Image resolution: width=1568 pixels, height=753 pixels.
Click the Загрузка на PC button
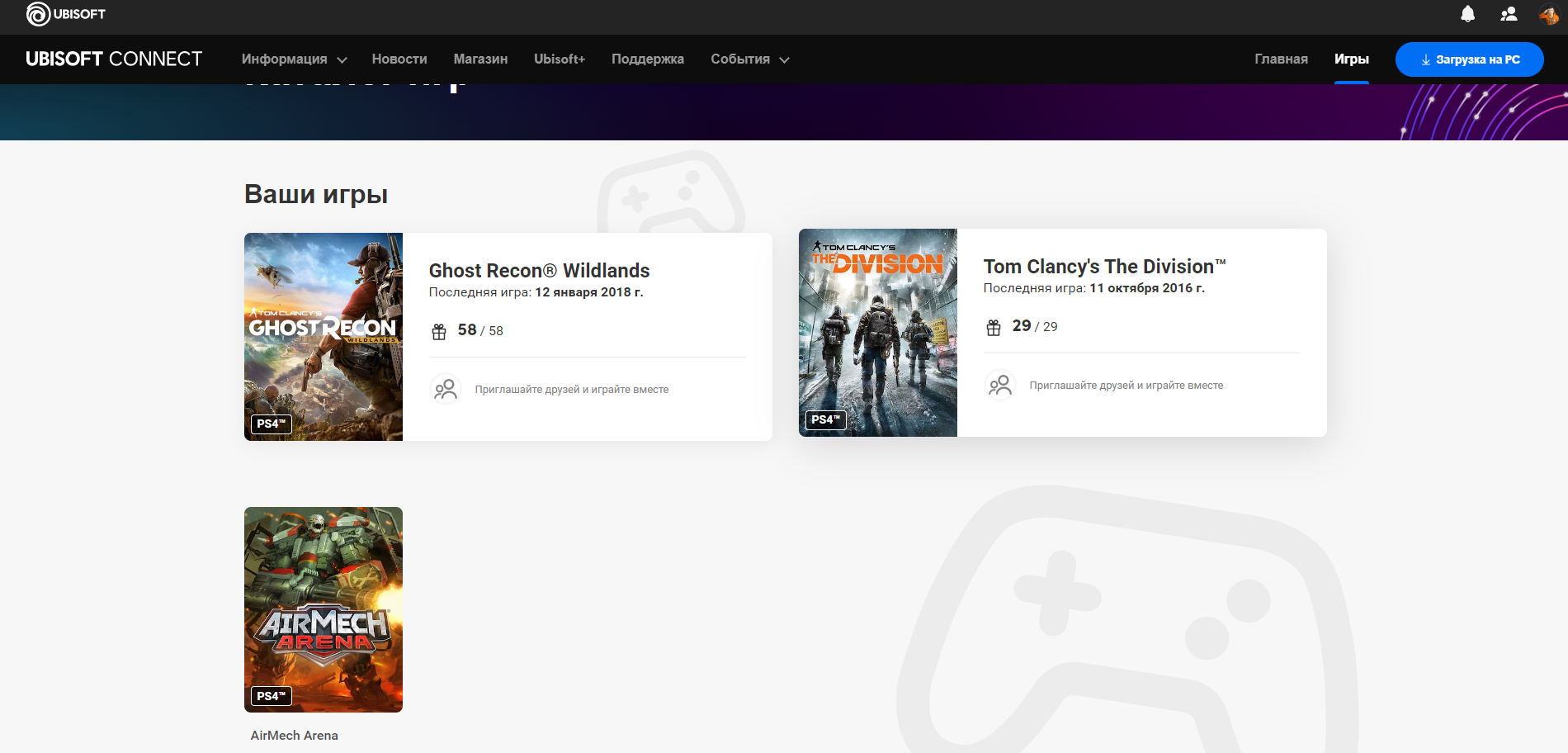coord(1469,59)
